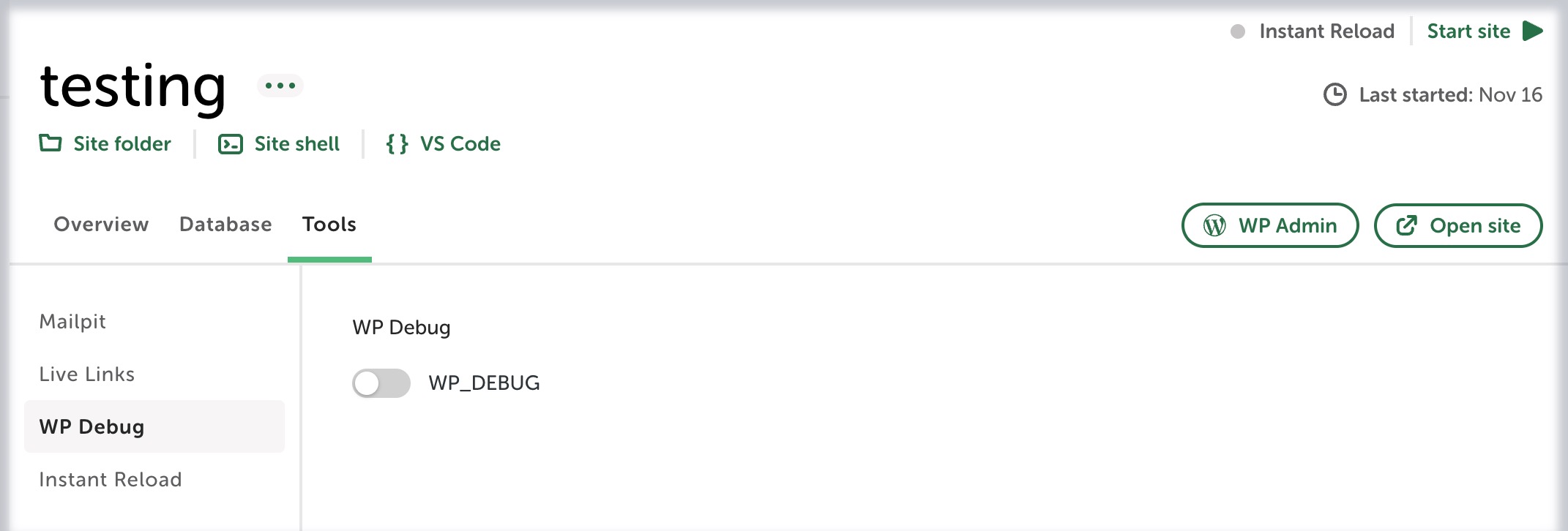Click the clock icon beside Last started
The width and height of the screenshot is (1568, 531).
(1335, 95)
